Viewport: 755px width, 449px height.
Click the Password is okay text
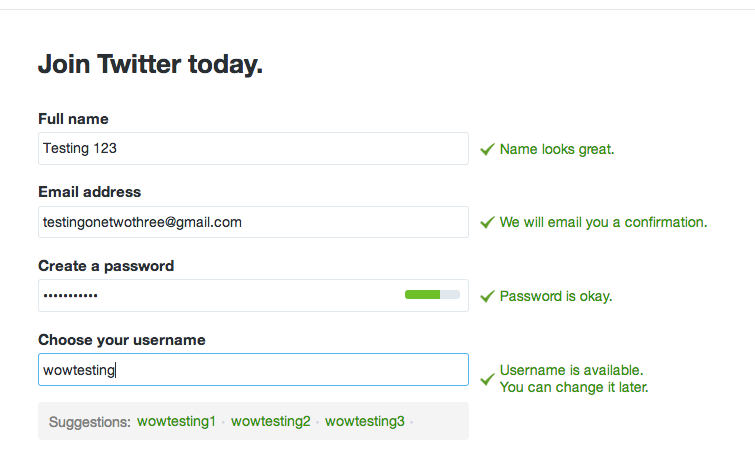pos(556,296)
